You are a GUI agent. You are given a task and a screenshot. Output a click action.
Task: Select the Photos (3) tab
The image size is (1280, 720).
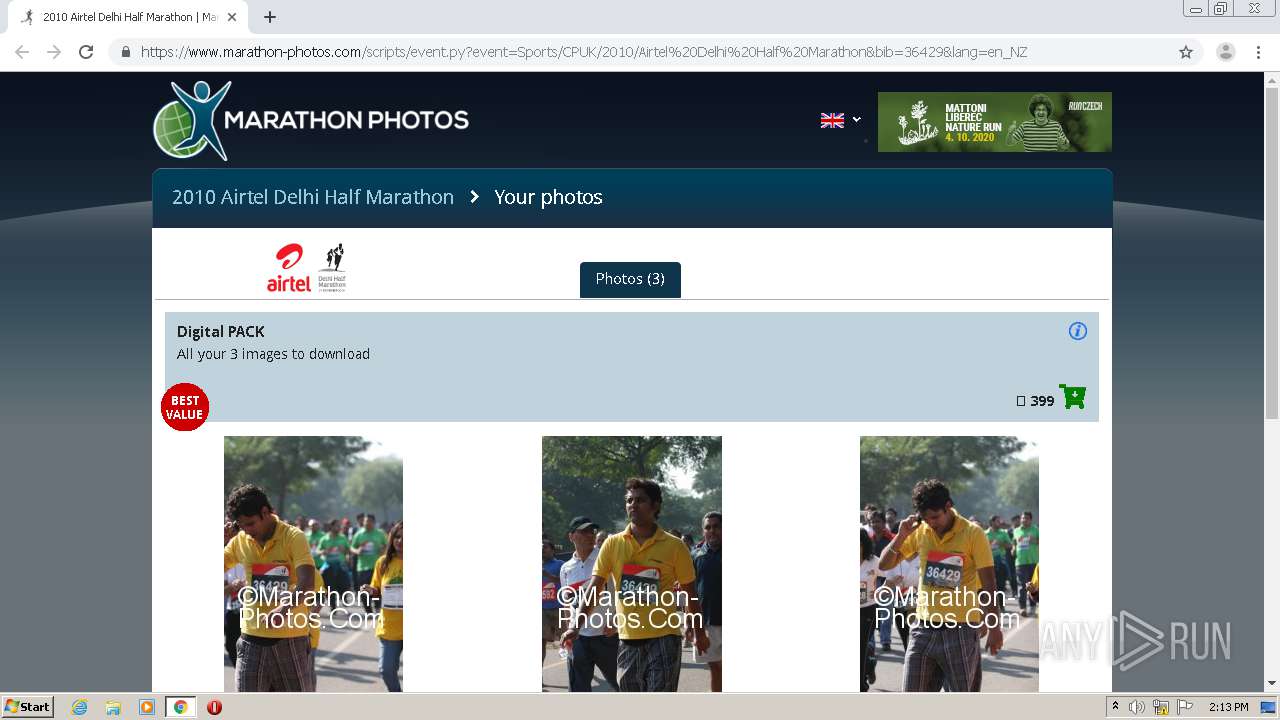pyautogui.click(x=630, y=279)
